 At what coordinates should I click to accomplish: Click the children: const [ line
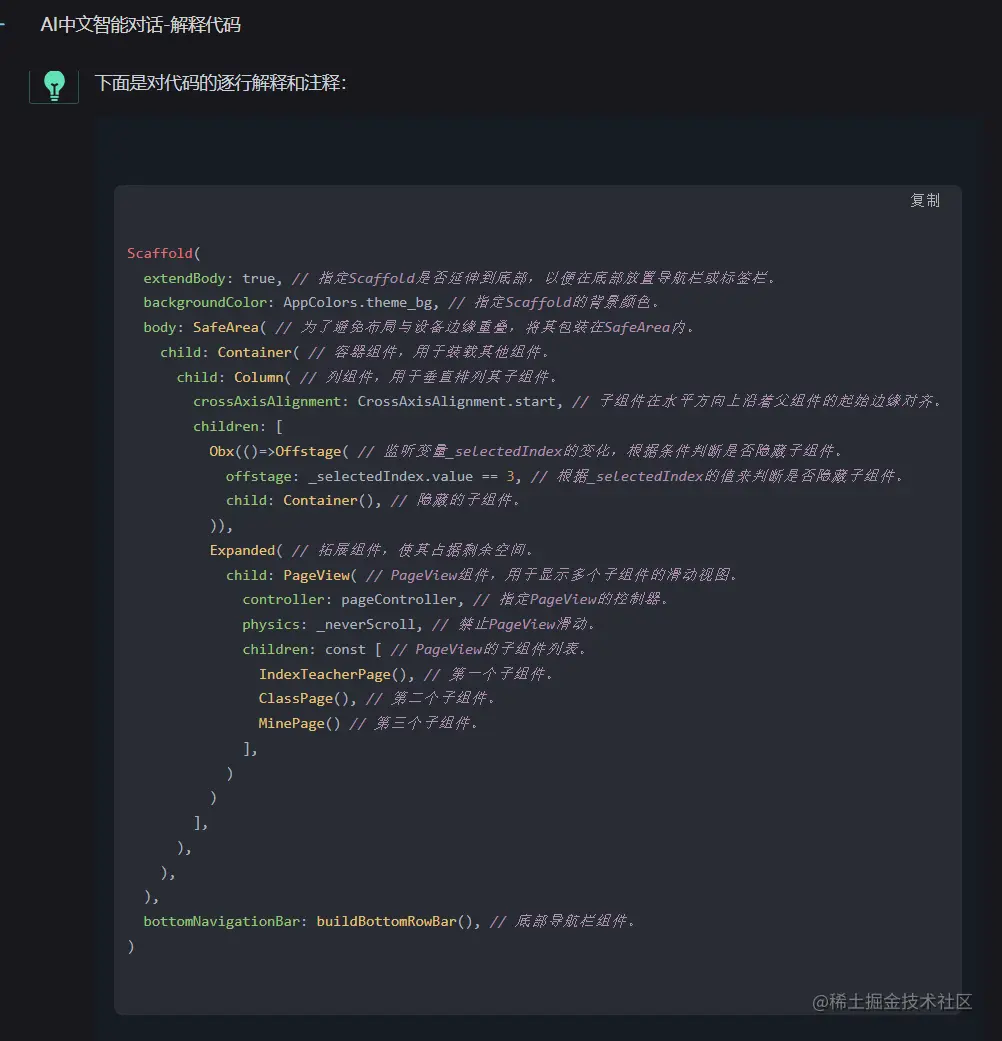tap(414, 649)
